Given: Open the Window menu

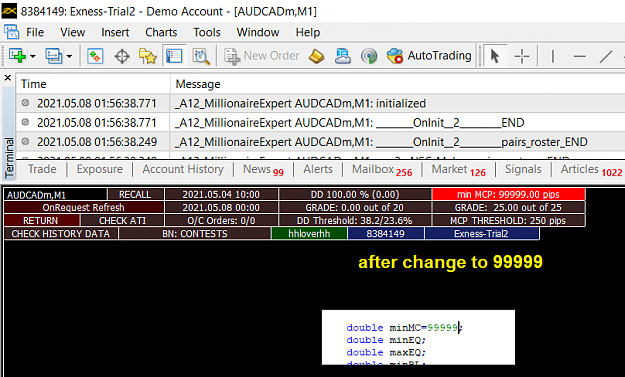Looking at the screenshot, I should 258,32.
